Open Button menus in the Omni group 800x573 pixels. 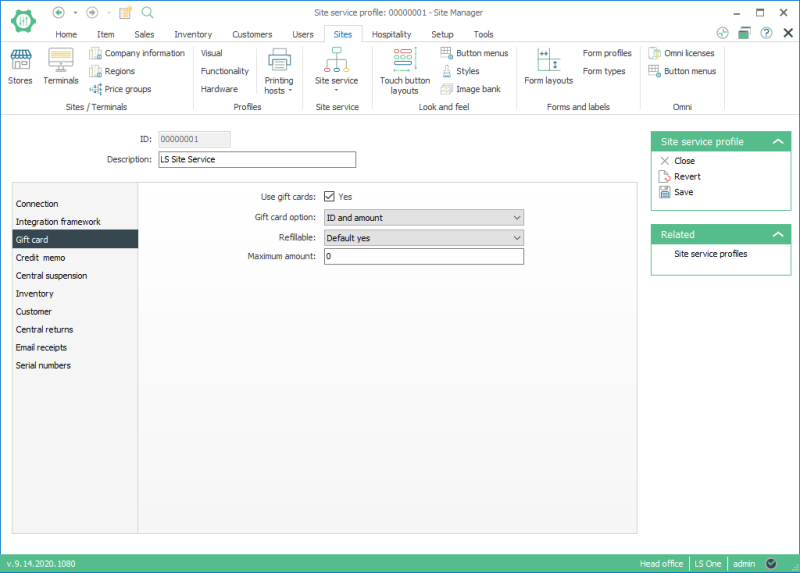[x=682, y=71]
